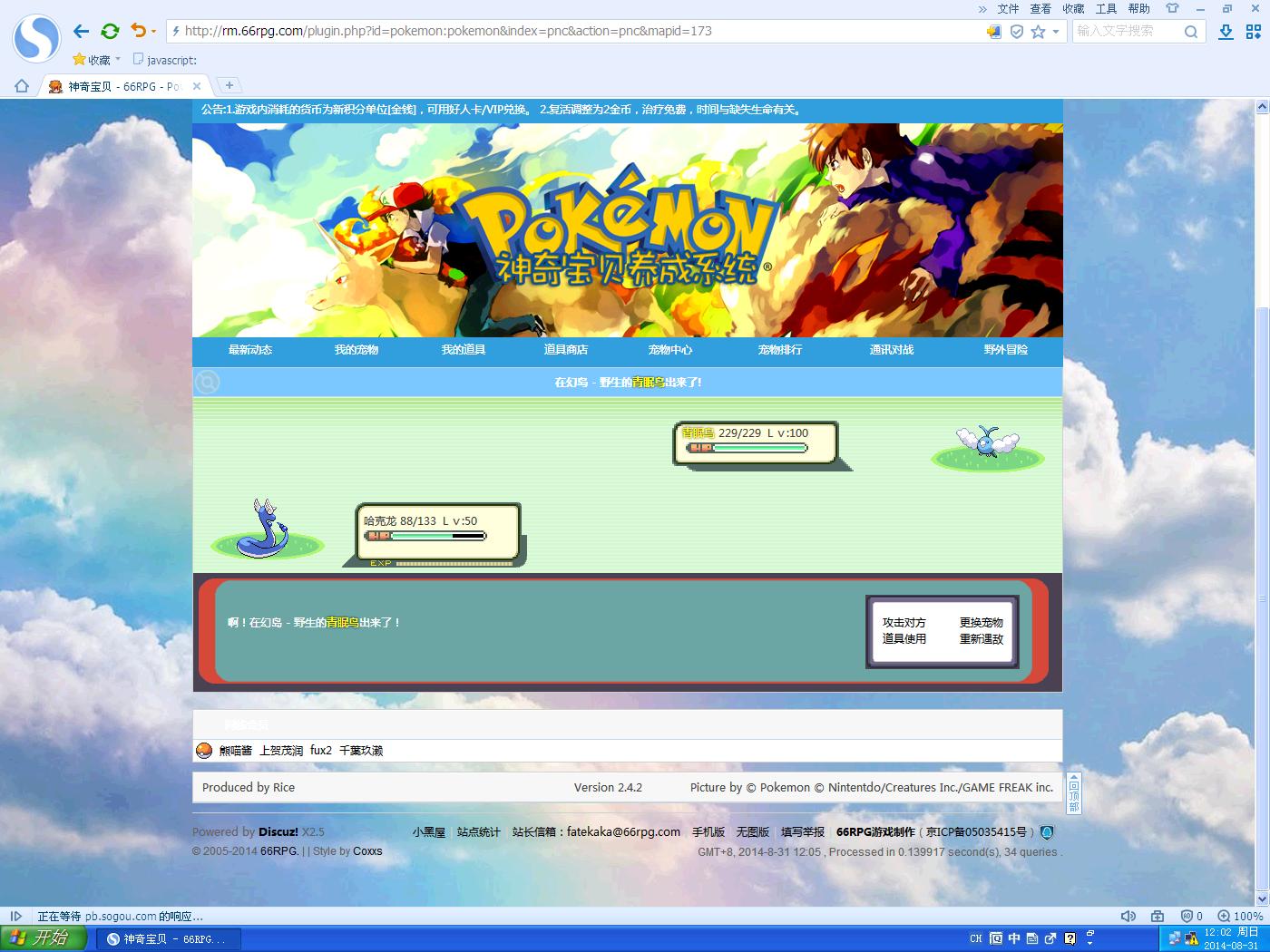
Task: Click the magnifier in the search box
Action: click(x=1191, y=32)
